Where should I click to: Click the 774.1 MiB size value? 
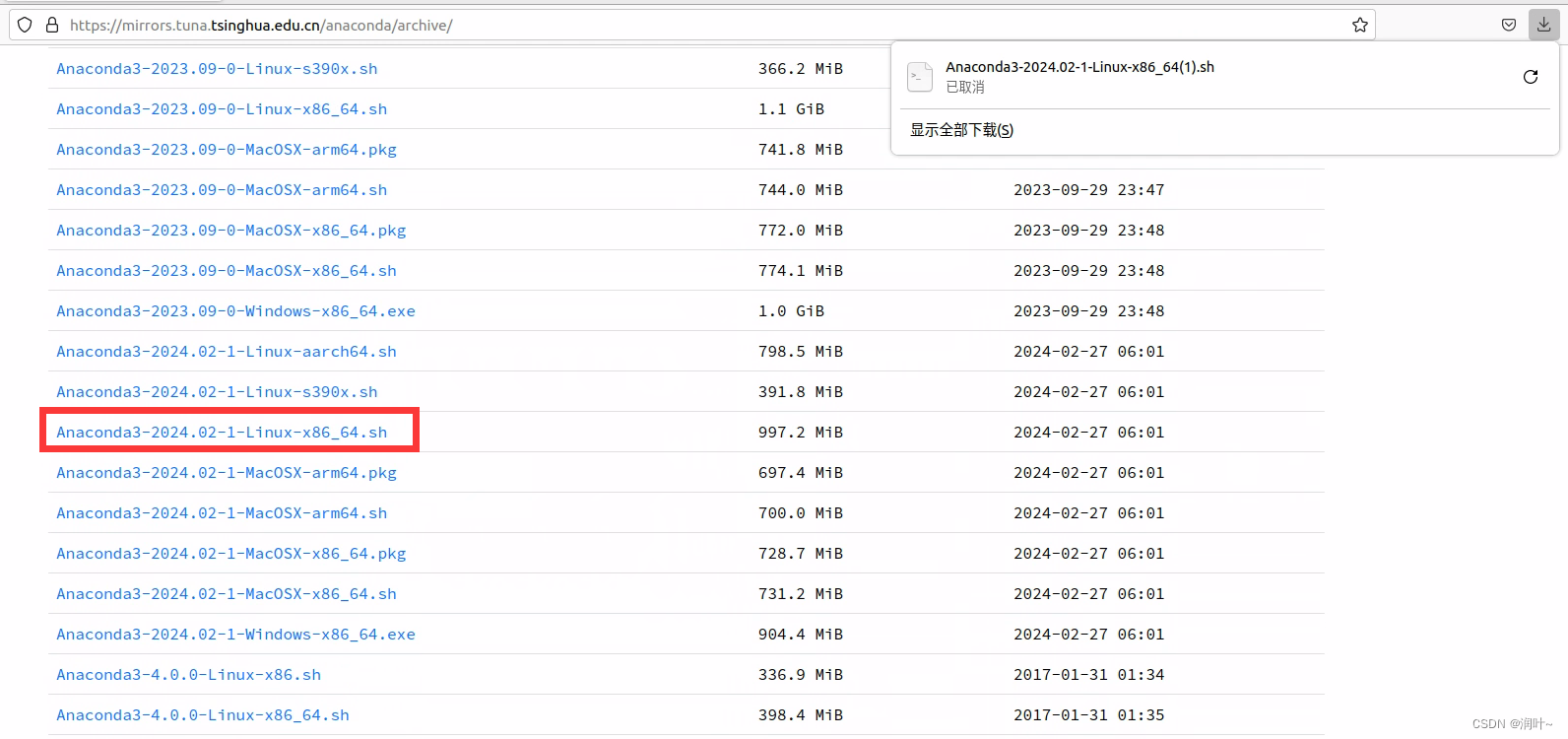[801, 271]
